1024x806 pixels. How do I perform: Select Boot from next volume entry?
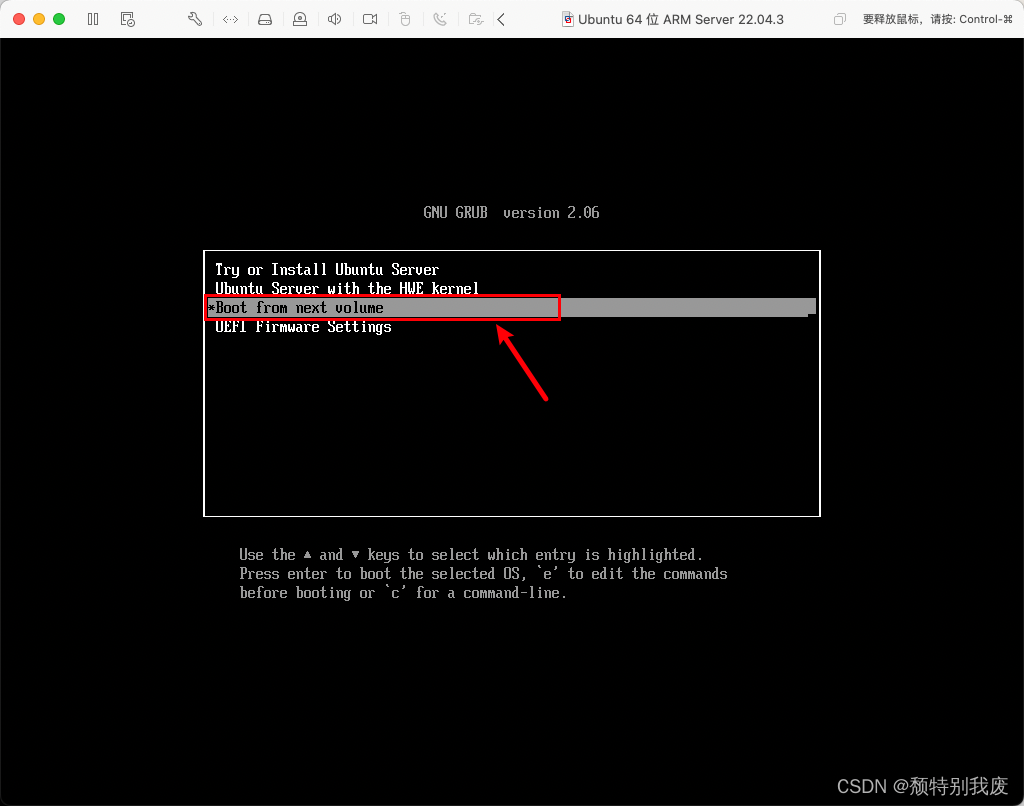coord(511,307)
